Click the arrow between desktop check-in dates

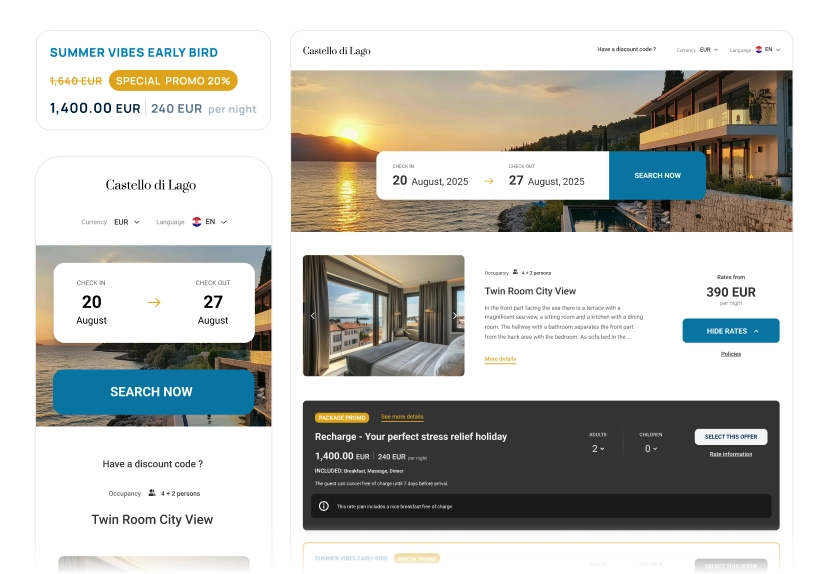(489, 181)
